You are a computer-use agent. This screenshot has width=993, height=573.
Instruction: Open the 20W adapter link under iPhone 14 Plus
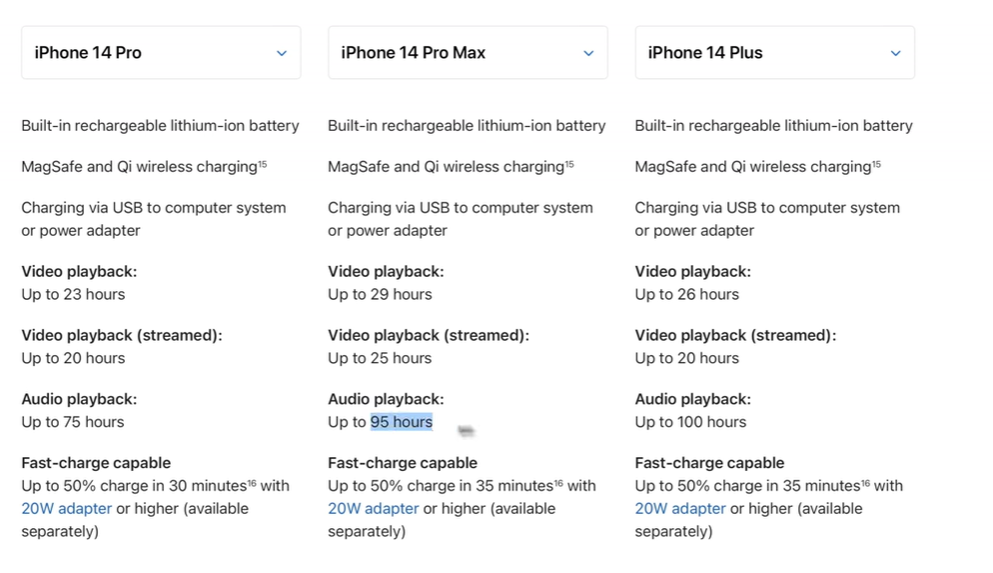[680, 508]
